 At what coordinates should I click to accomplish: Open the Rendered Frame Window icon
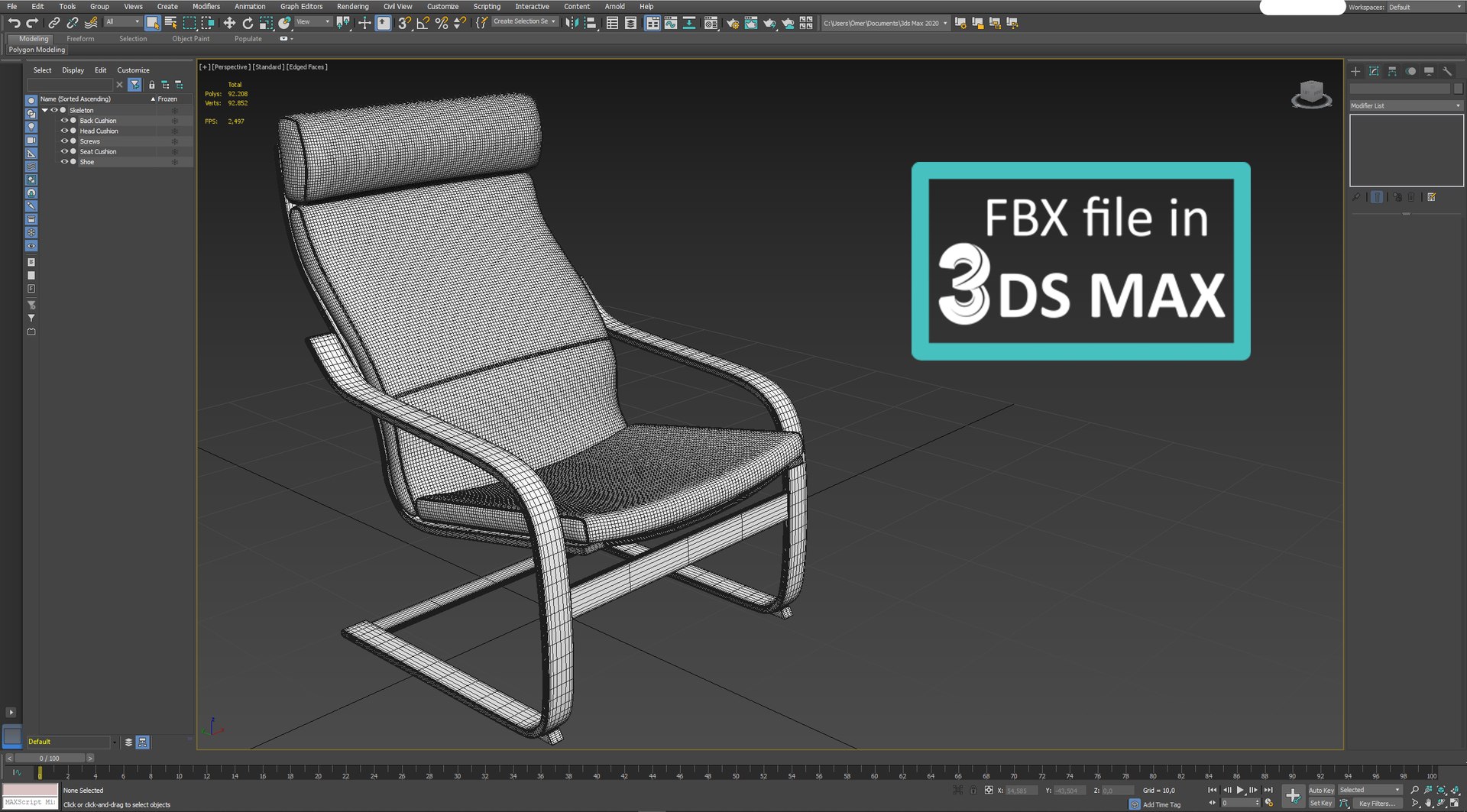pyautogui.click(x=751, y=23)
